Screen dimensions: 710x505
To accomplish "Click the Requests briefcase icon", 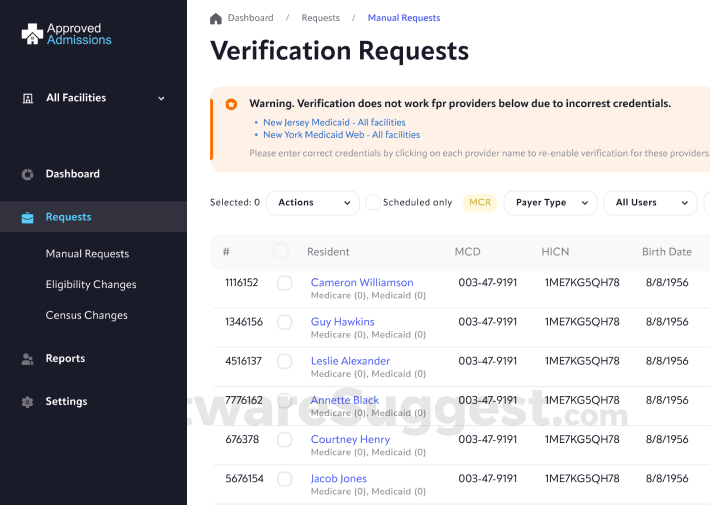I will pyautogui.click(x=27, y=217).
